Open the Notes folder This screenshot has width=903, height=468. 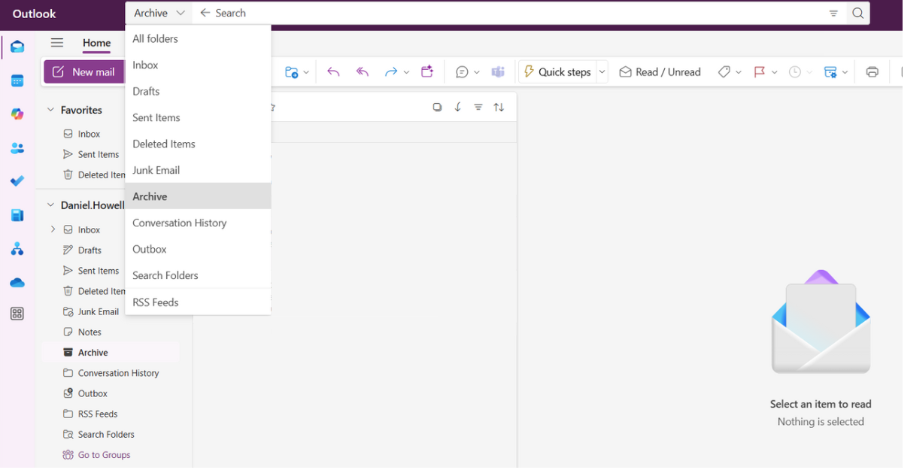pos(90,332)
